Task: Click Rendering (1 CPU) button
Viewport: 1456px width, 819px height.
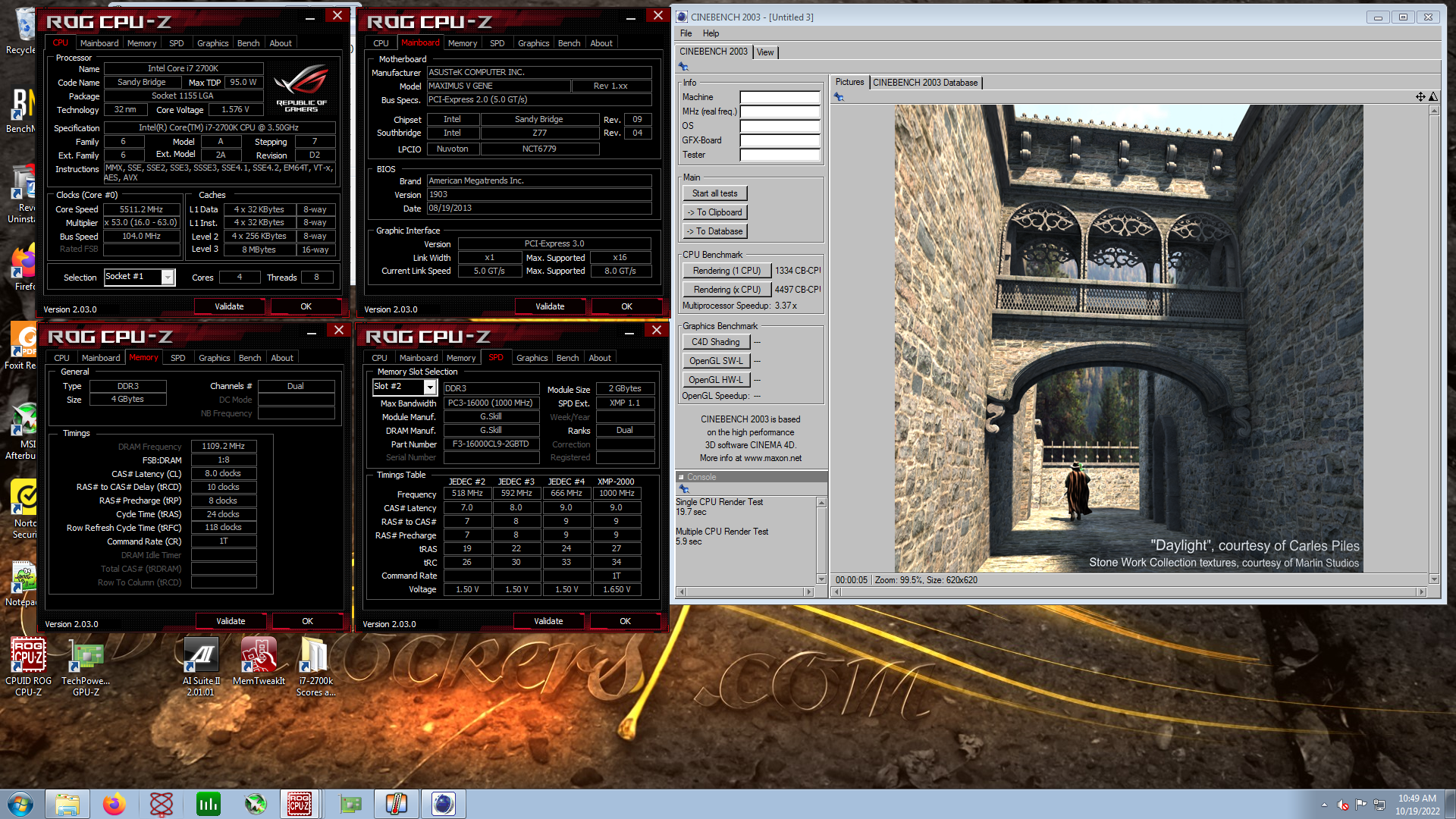Action: 726,271
